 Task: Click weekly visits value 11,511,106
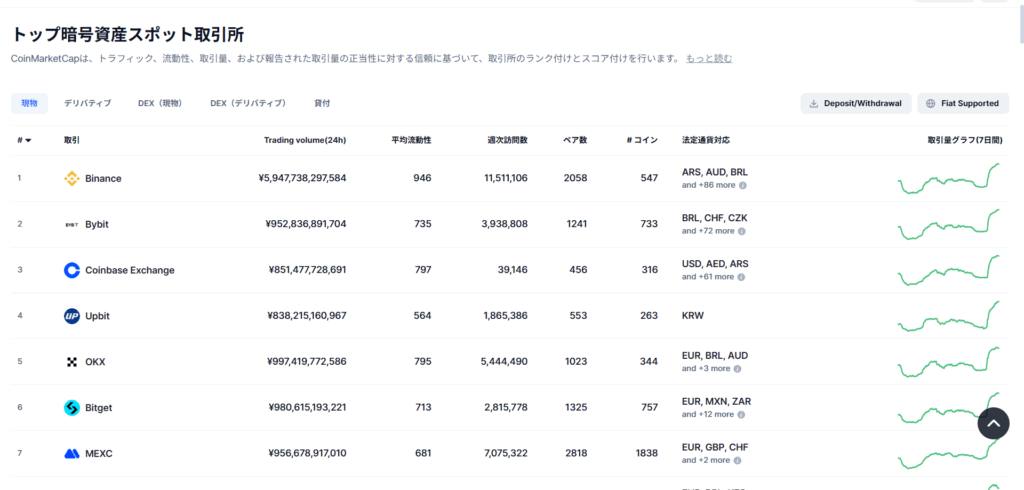pos(506,178)
